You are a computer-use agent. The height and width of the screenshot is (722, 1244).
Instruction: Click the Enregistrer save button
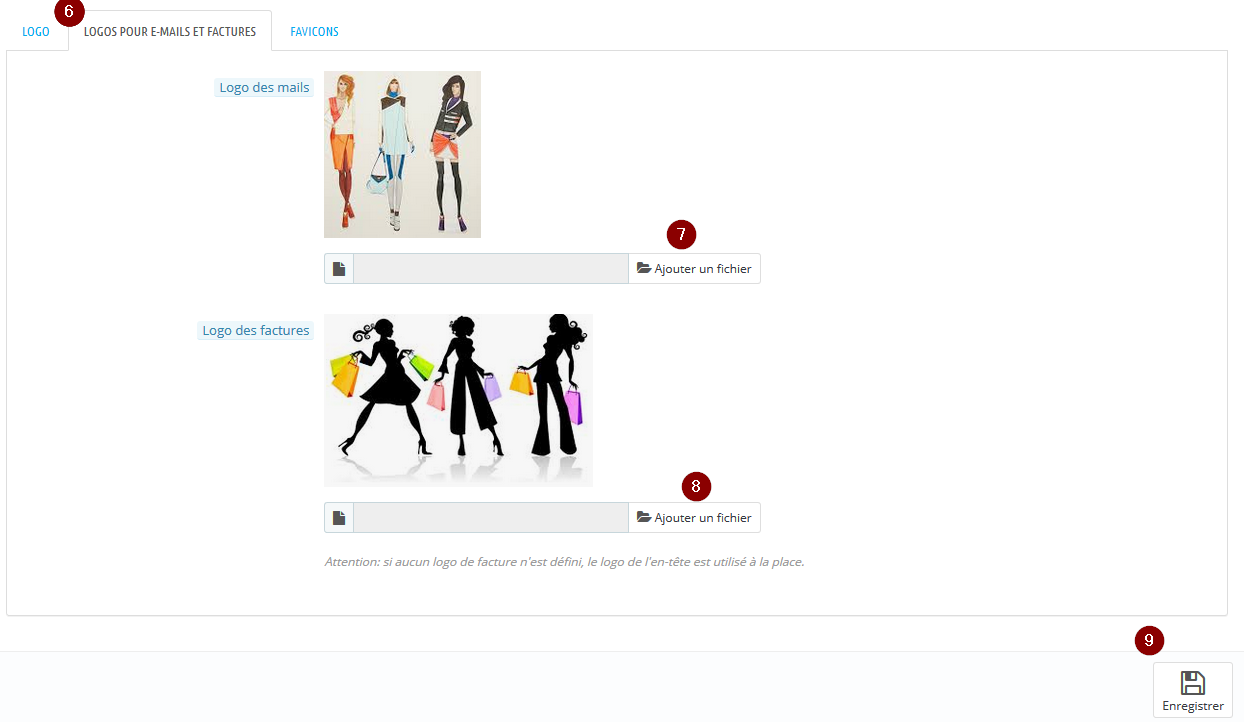pos(1192,690)
